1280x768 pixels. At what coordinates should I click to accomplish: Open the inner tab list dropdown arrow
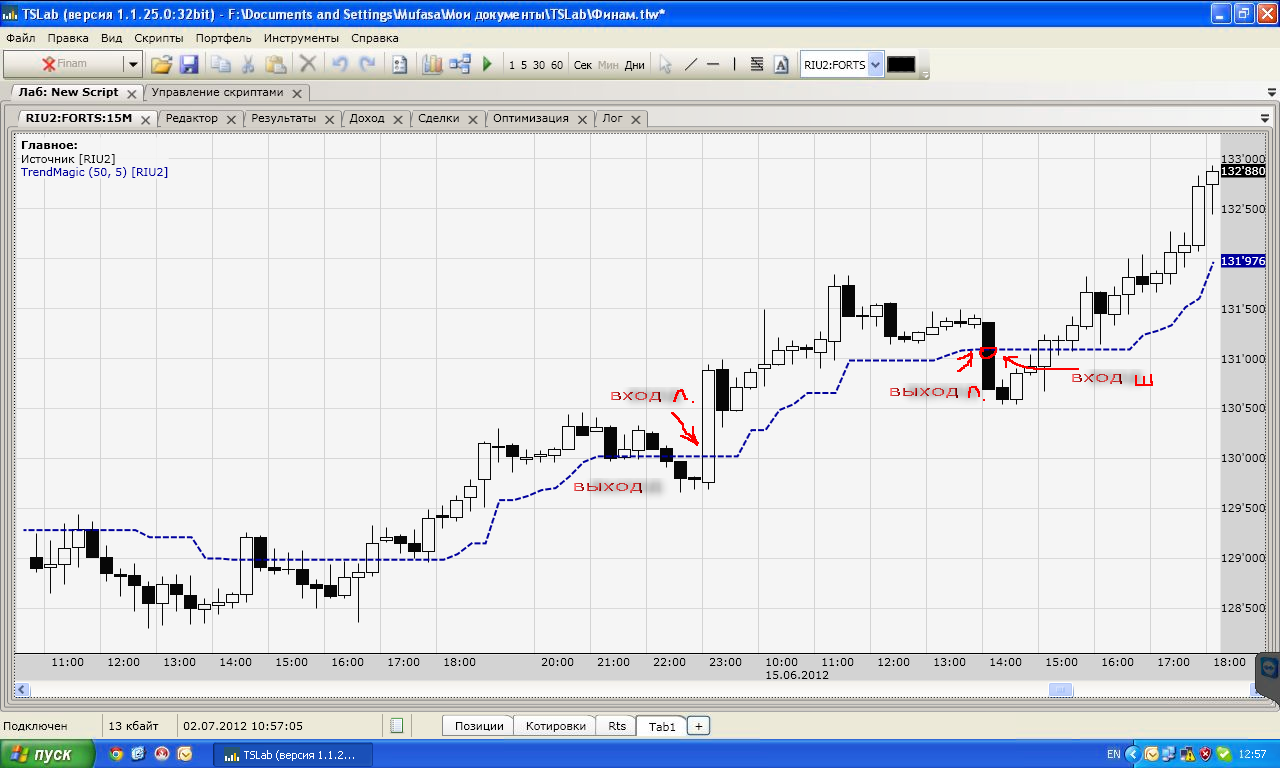[x=1265, y=118]
